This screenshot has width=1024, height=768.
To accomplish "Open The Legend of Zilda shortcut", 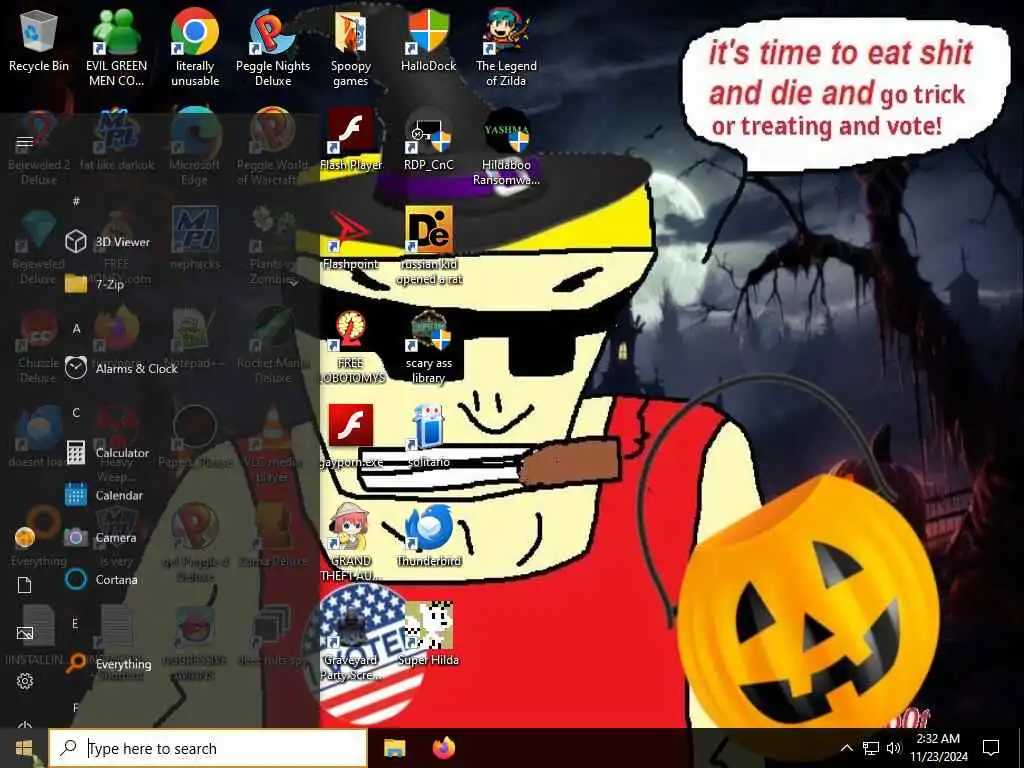I will click(506, 48).
